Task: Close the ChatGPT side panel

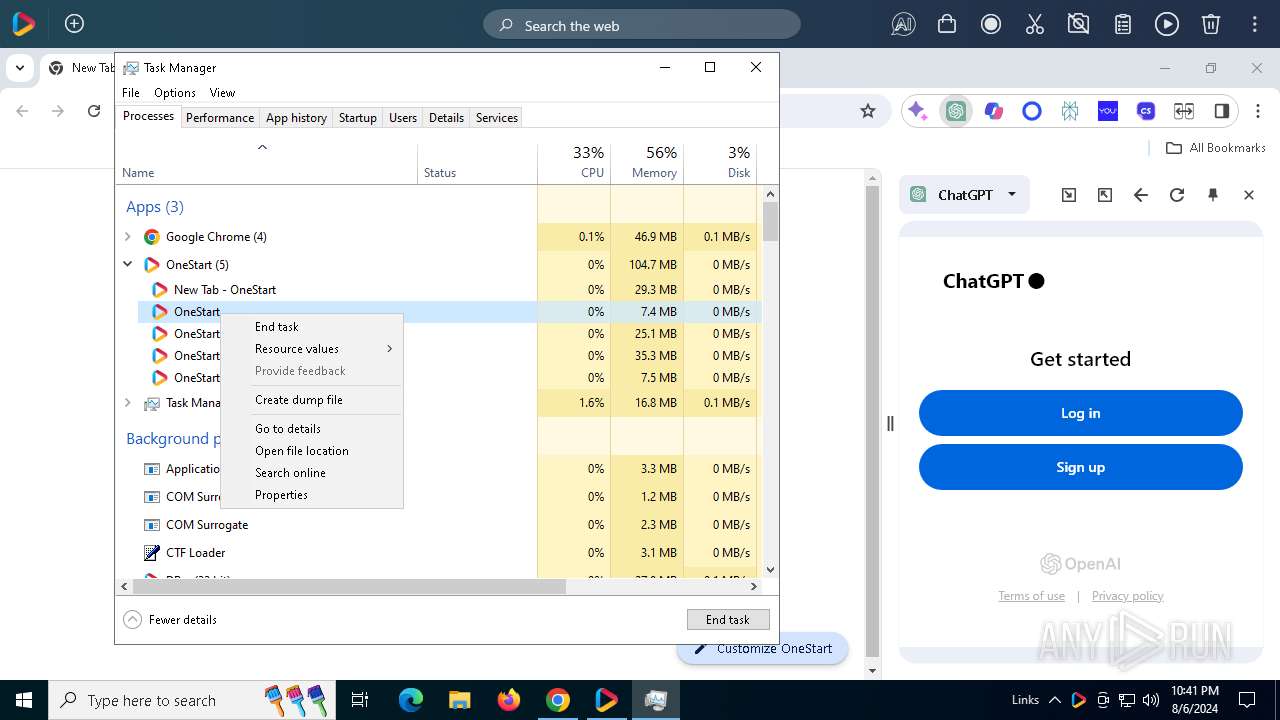Action: click(x=1249, y=195)
